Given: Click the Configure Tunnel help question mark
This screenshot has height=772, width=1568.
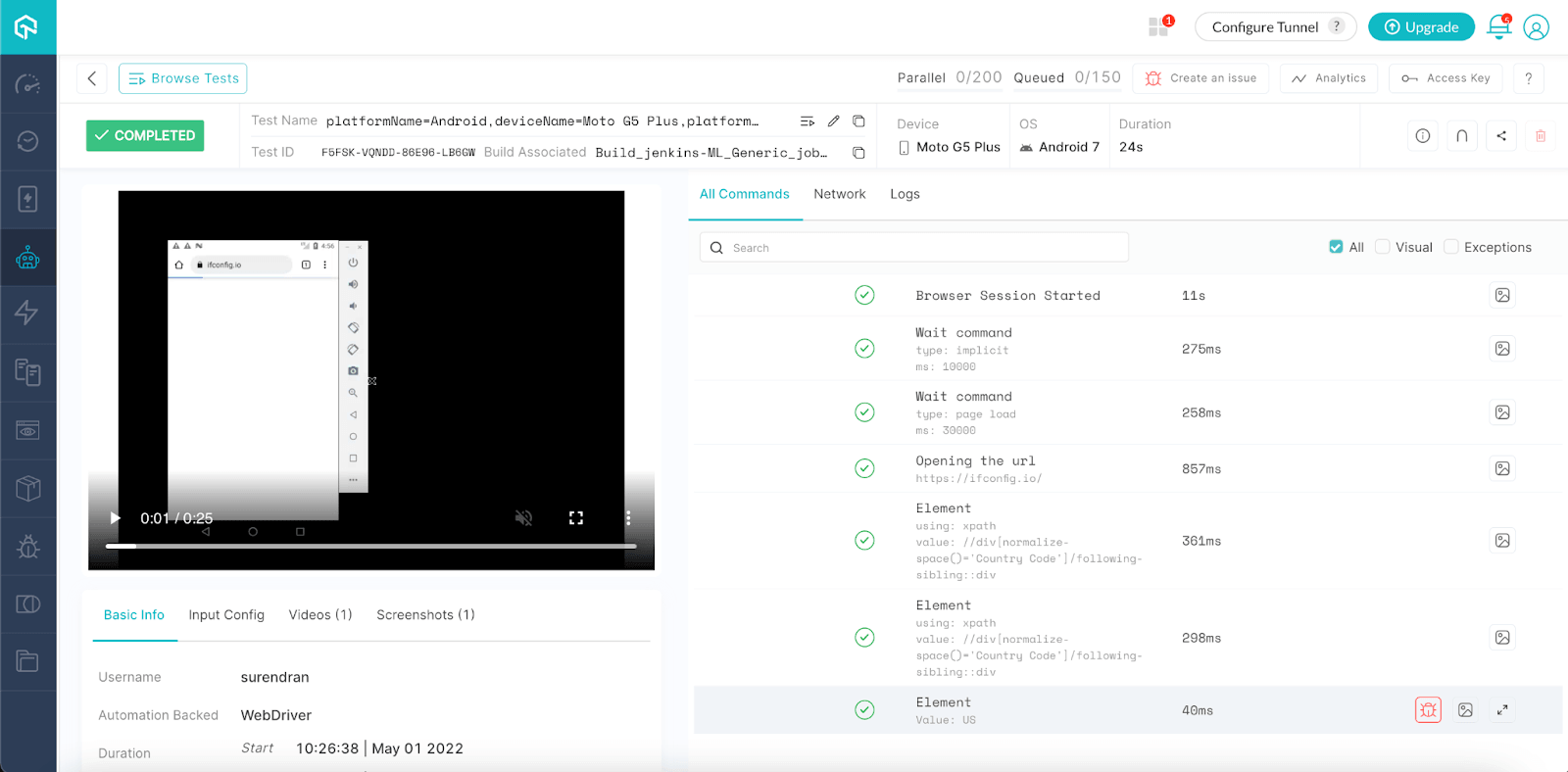Looking at the screenshot, I should click(1337, 26).
